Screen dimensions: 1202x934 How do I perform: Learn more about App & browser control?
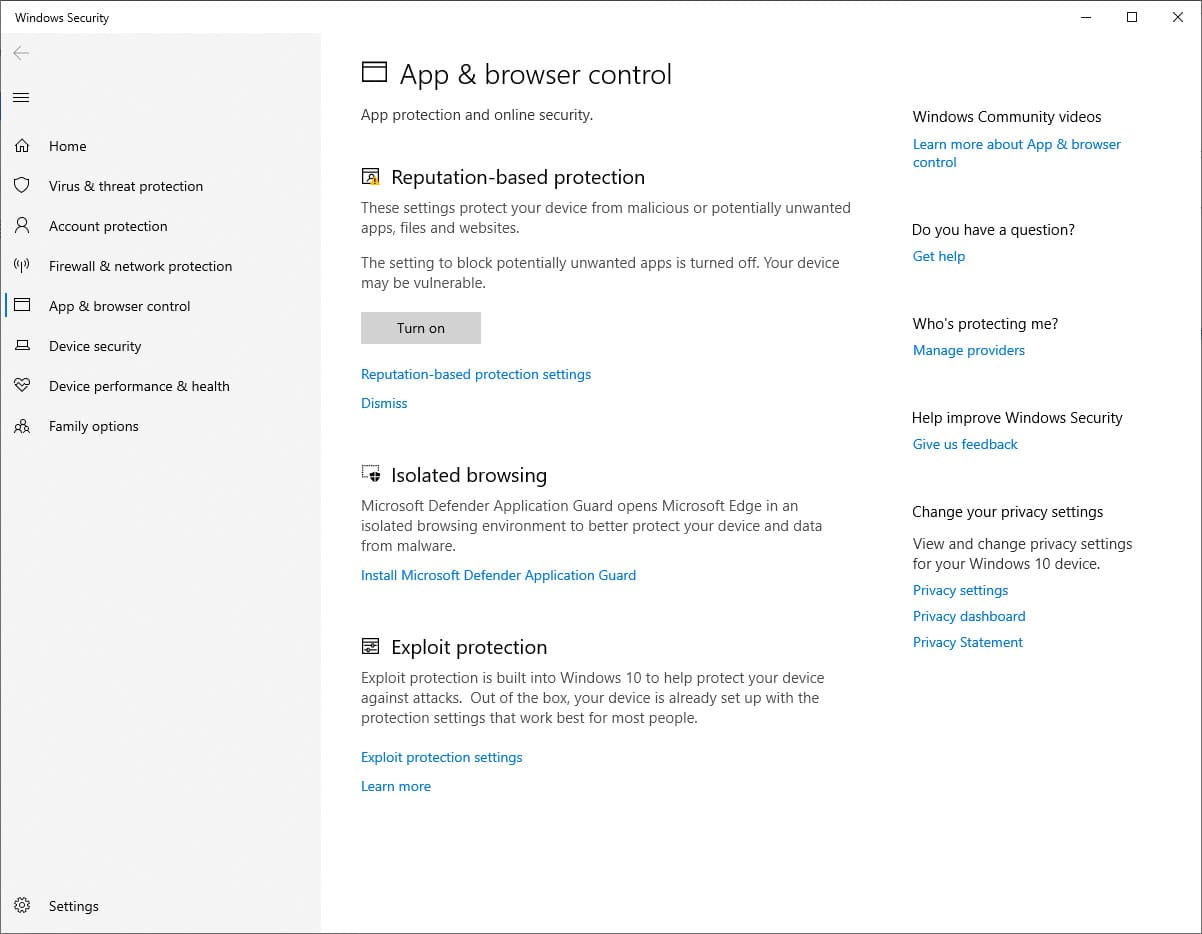tap(1017, 153)
